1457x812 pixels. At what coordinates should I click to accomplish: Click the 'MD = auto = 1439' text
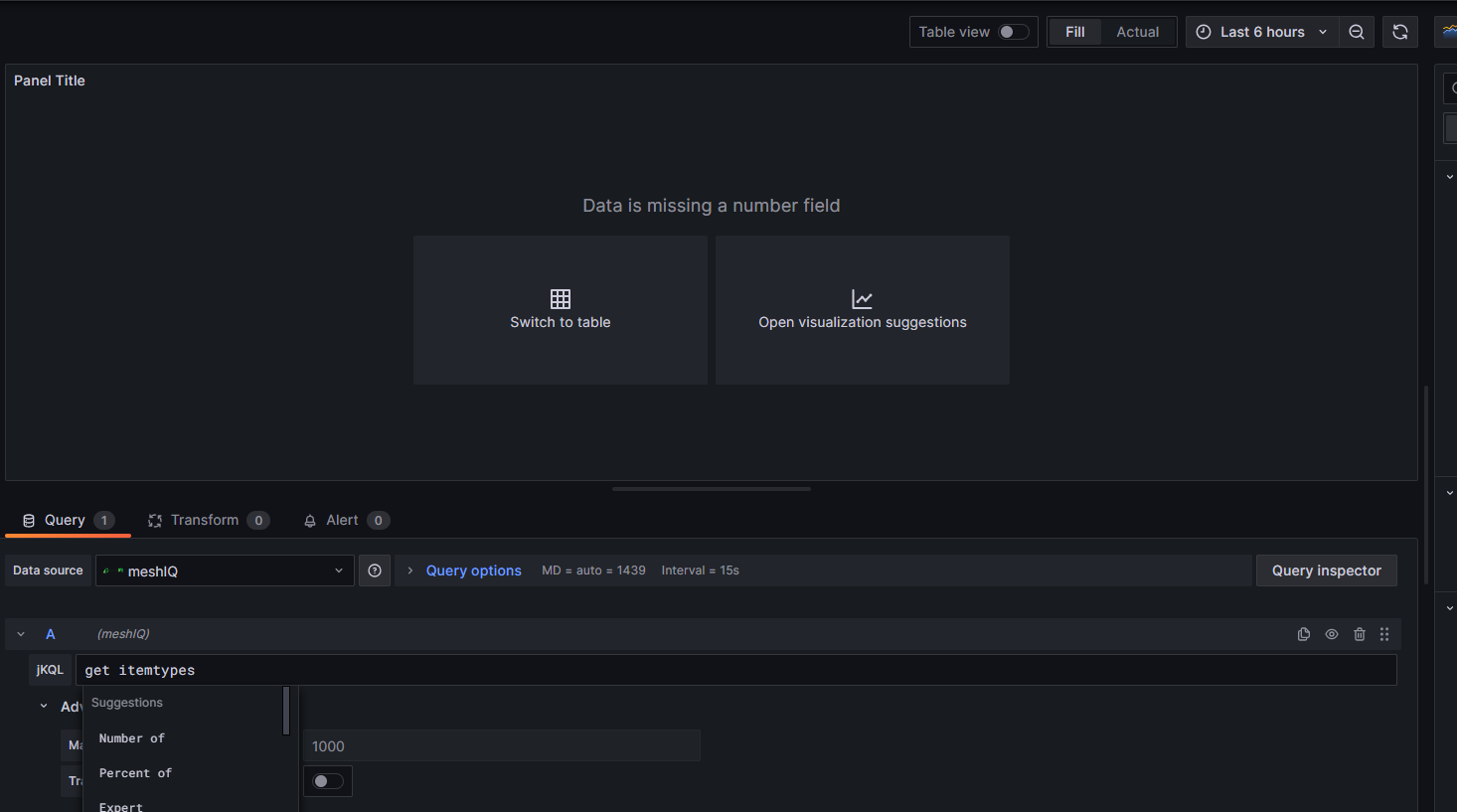click(x=593, y=570)
